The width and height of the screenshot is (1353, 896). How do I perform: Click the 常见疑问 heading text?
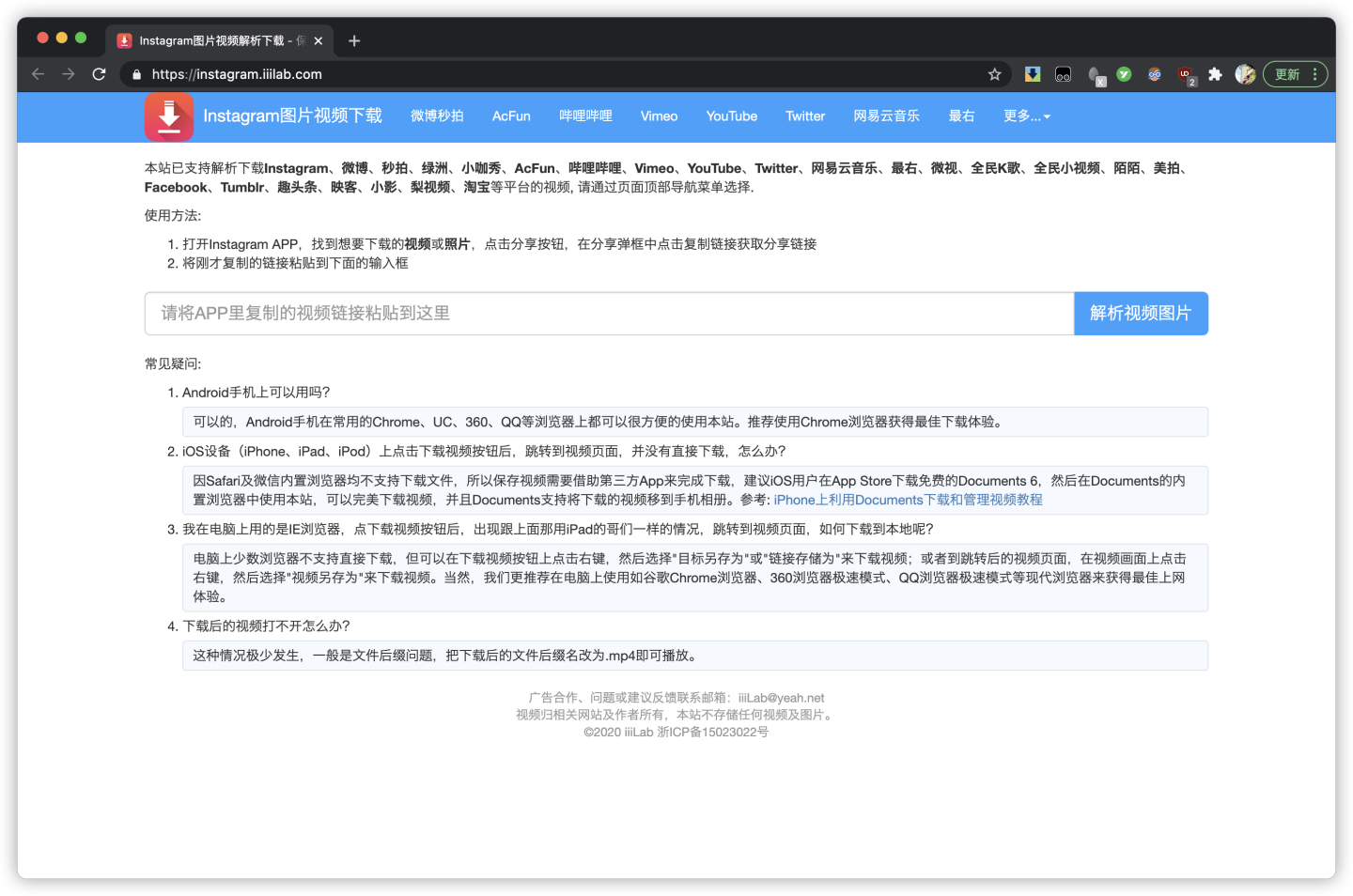point(173,363)
